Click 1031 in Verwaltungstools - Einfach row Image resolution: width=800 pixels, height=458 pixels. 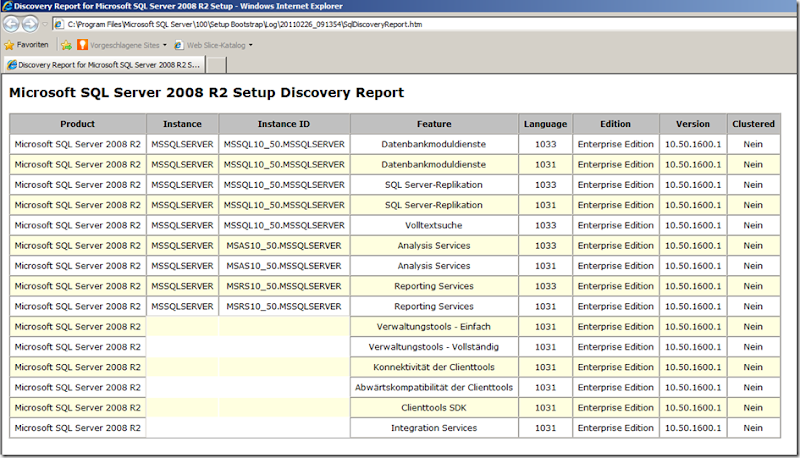tap(545, 326)
